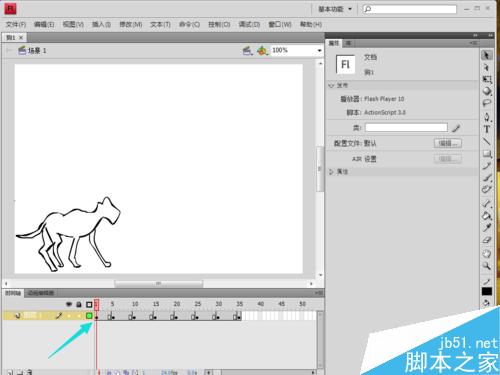Select the Paint Bucket tool
The height and width of the screenshot is (375, 500).
(x=487, y=215)
